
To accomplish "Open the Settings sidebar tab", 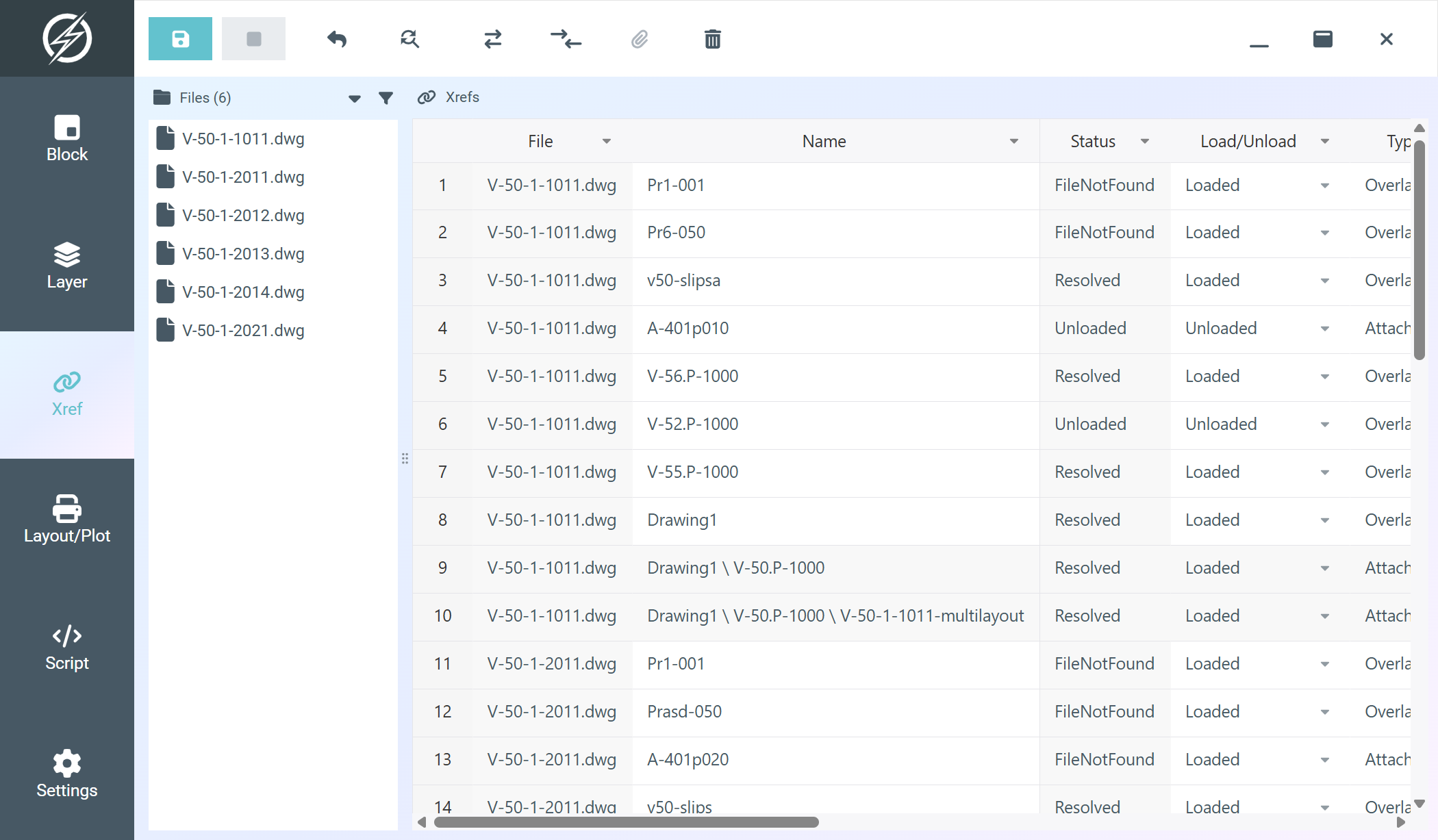I will click(67, 777).
